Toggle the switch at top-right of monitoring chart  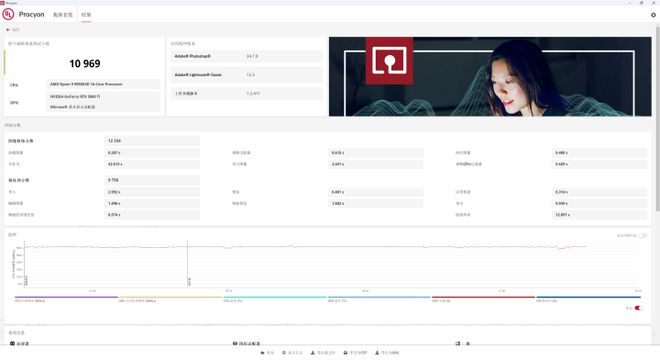point(642,236)
